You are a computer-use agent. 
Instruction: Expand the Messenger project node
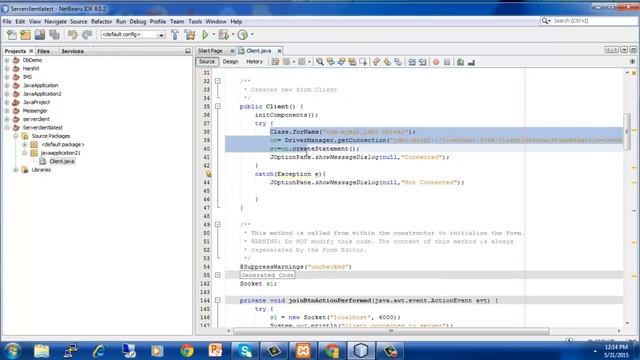7,111
